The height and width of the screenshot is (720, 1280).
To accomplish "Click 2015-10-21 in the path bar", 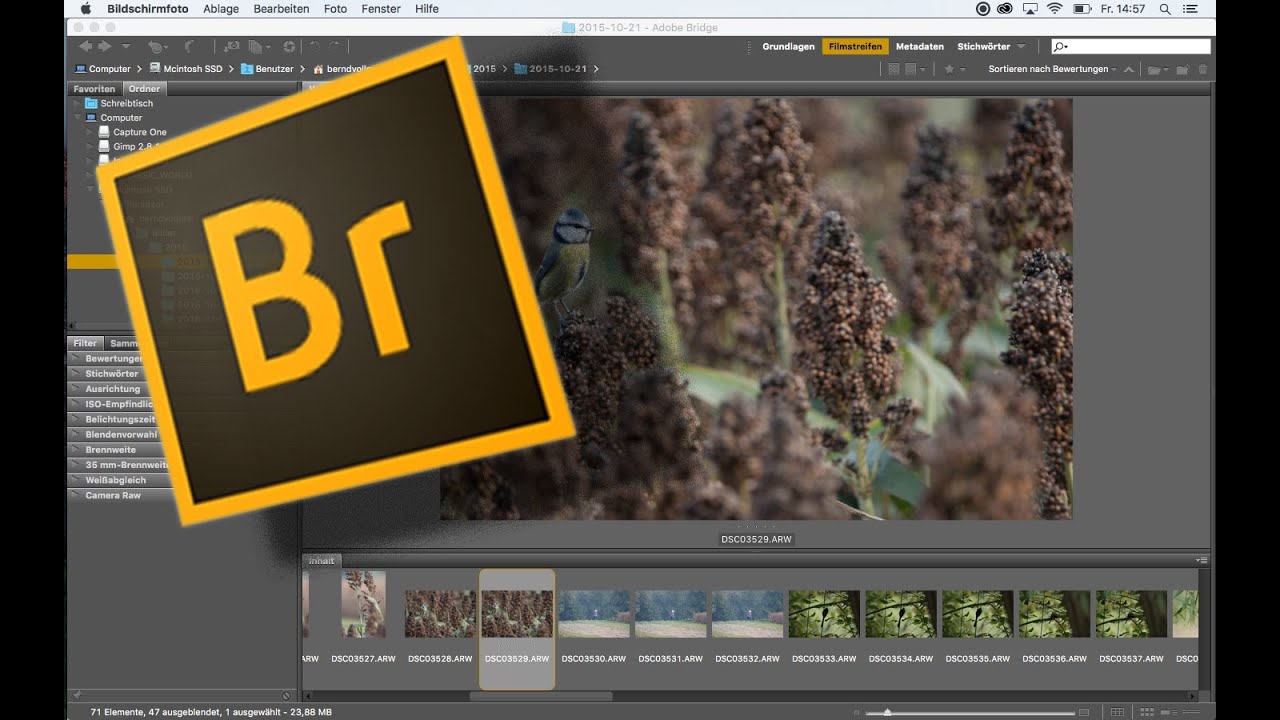I will tap(551, 69).
